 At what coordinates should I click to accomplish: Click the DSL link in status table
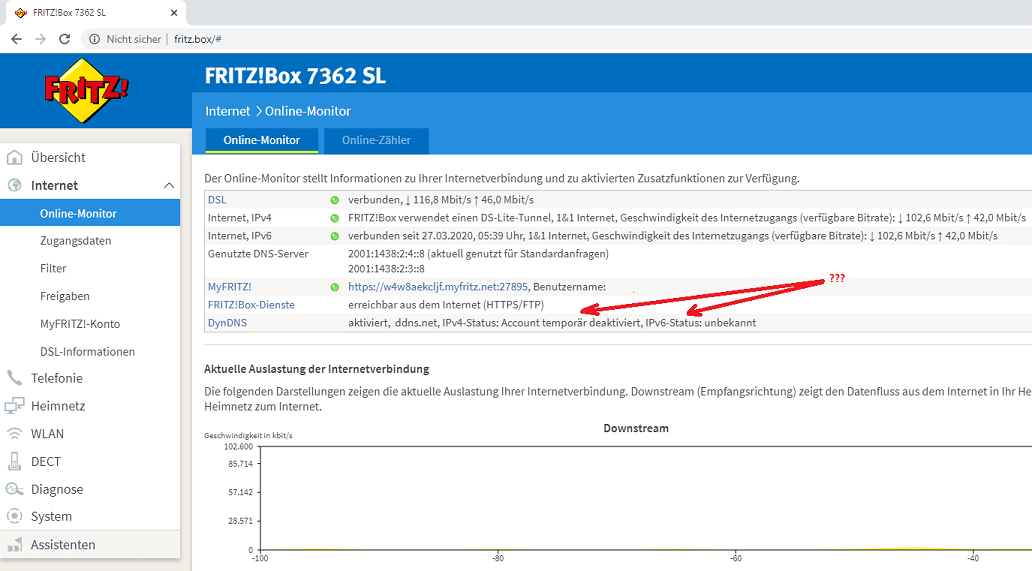click(x=217, y=199)
